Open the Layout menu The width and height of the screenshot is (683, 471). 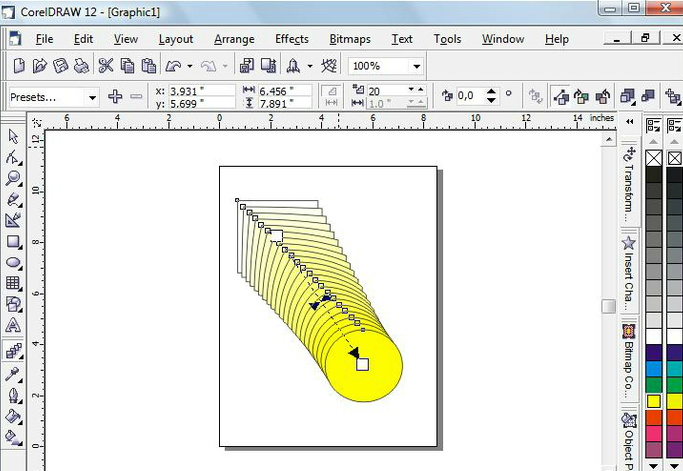click(176, 39)
